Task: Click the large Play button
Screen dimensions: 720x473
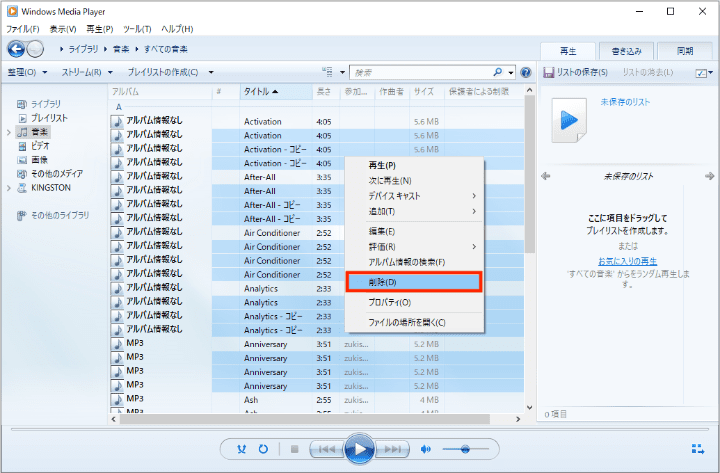Action: (360, 449)
